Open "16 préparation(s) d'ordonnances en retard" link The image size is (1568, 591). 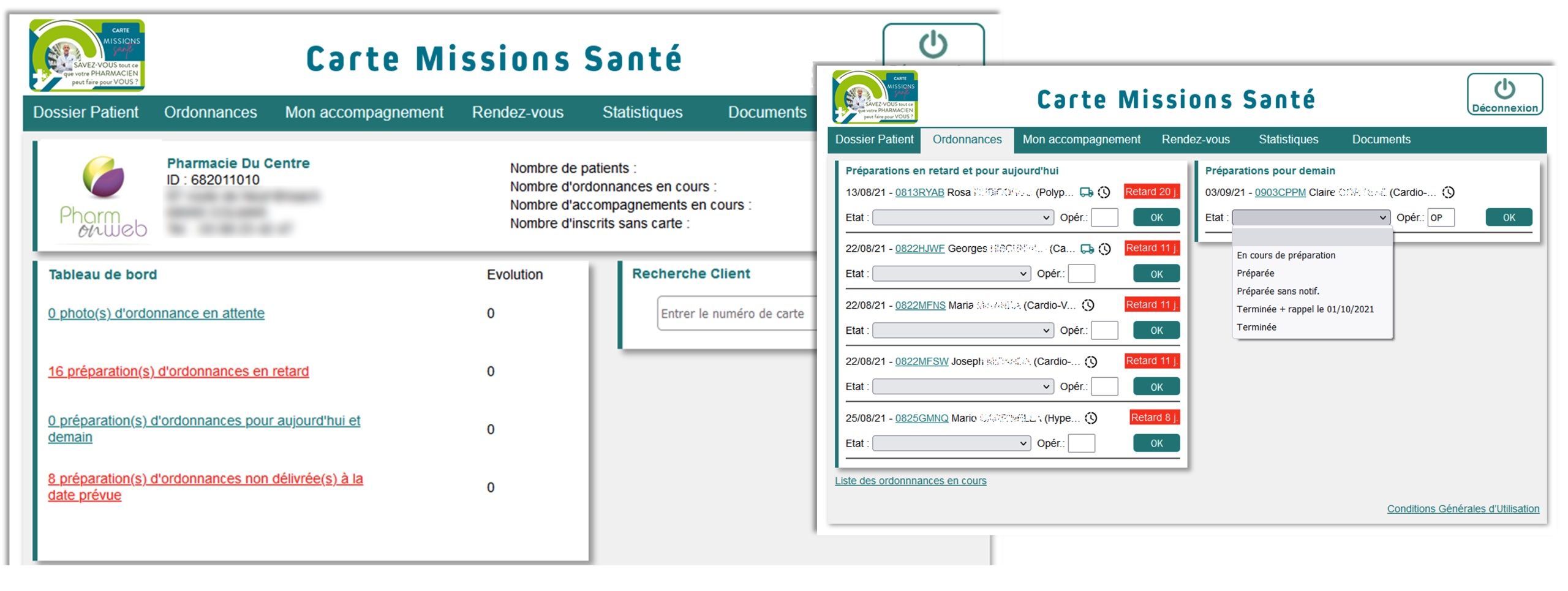point(178,371)
